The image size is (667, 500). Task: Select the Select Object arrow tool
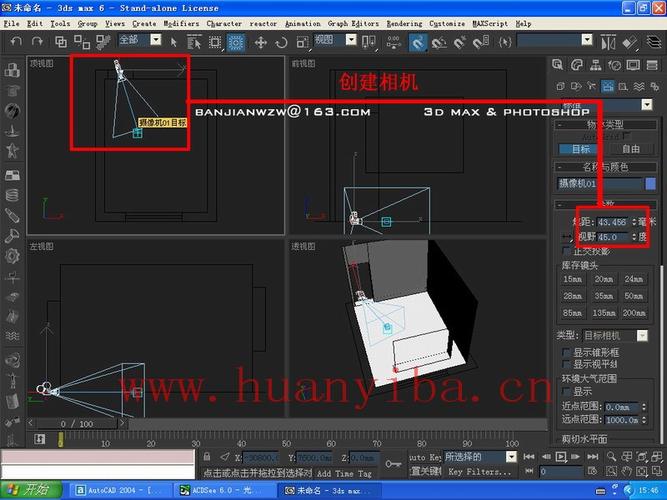point(173,42)
